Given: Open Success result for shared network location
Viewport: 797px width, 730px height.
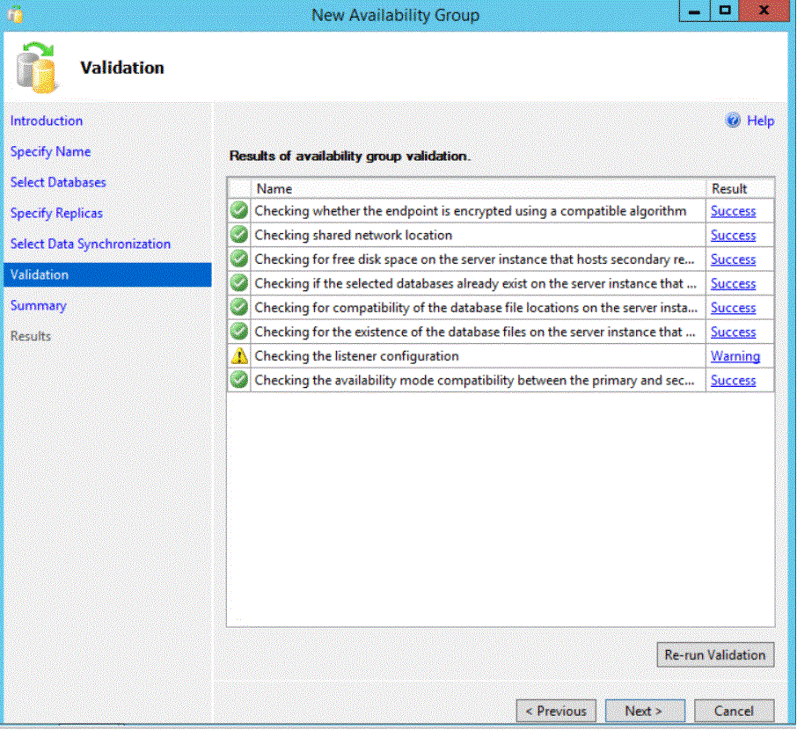Looking at the screenshot, I should [x=733, y=235].
